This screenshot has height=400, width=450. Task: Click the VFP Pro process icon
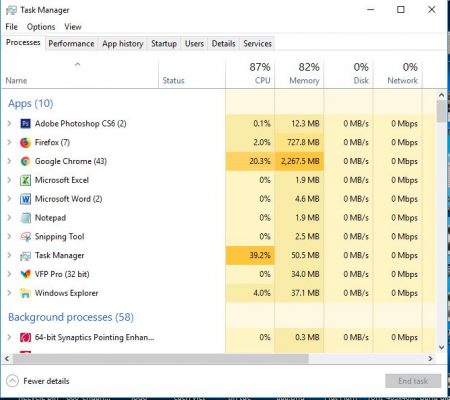pos(25,274)
